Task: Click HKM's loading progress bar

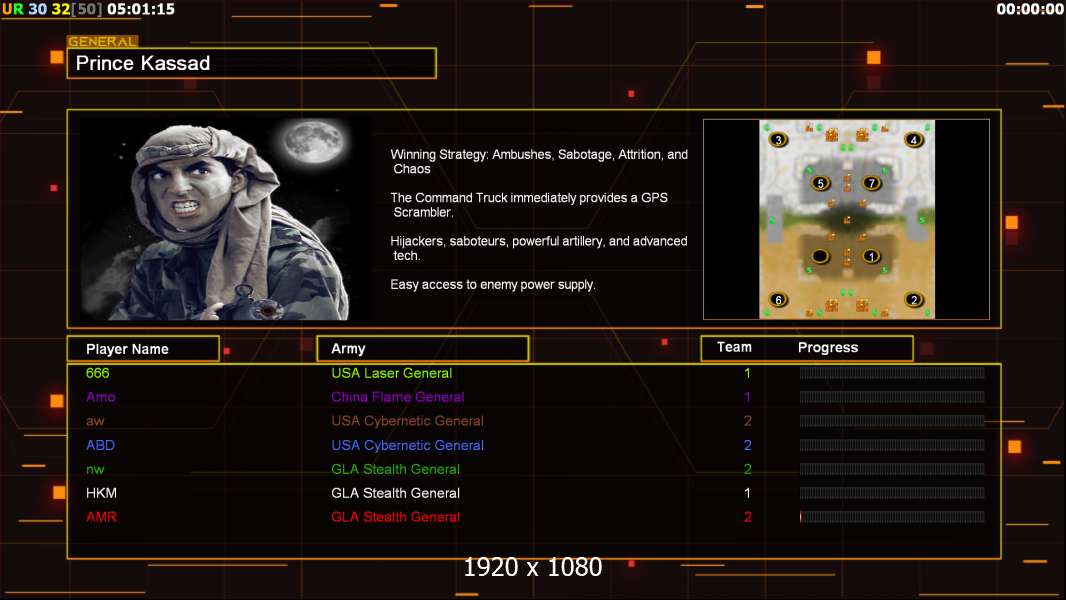Action: [x=892, y=493]
